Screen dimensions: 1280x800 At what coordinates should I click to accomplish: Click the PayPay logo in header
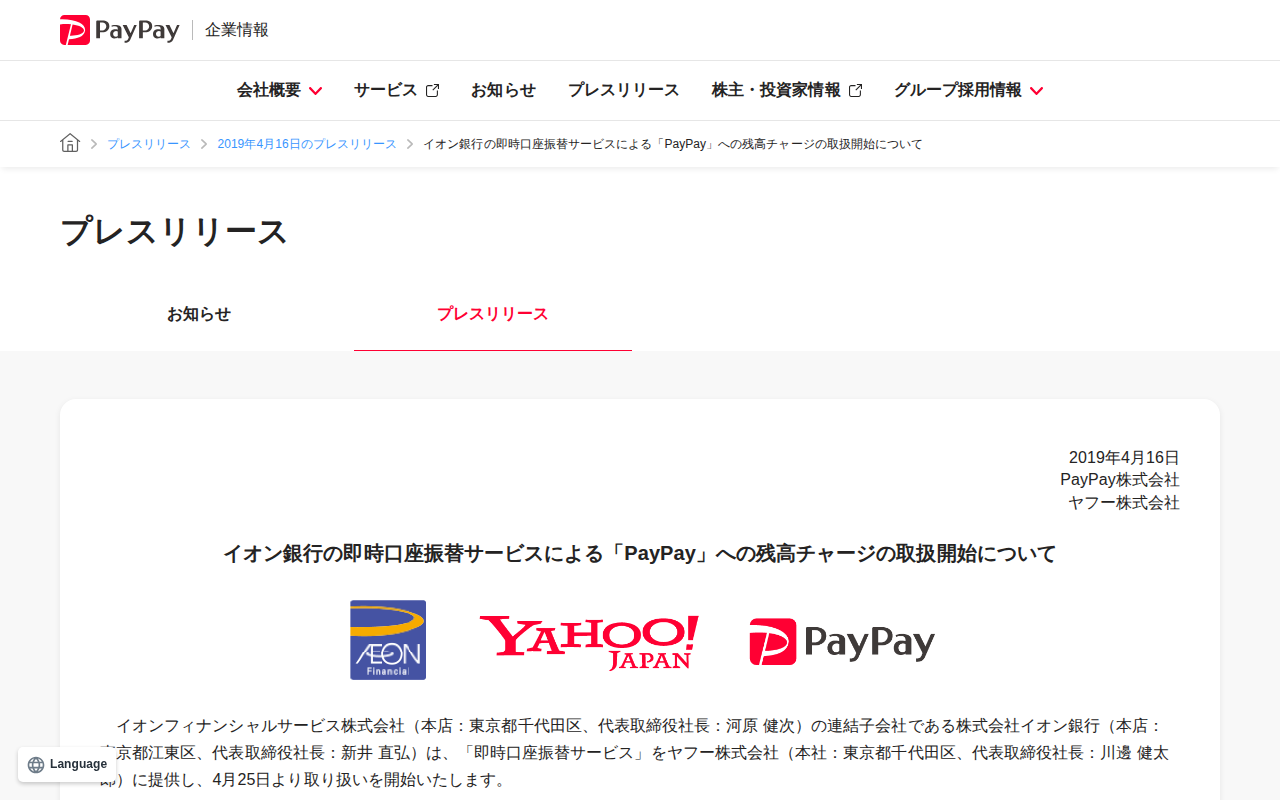119,30
